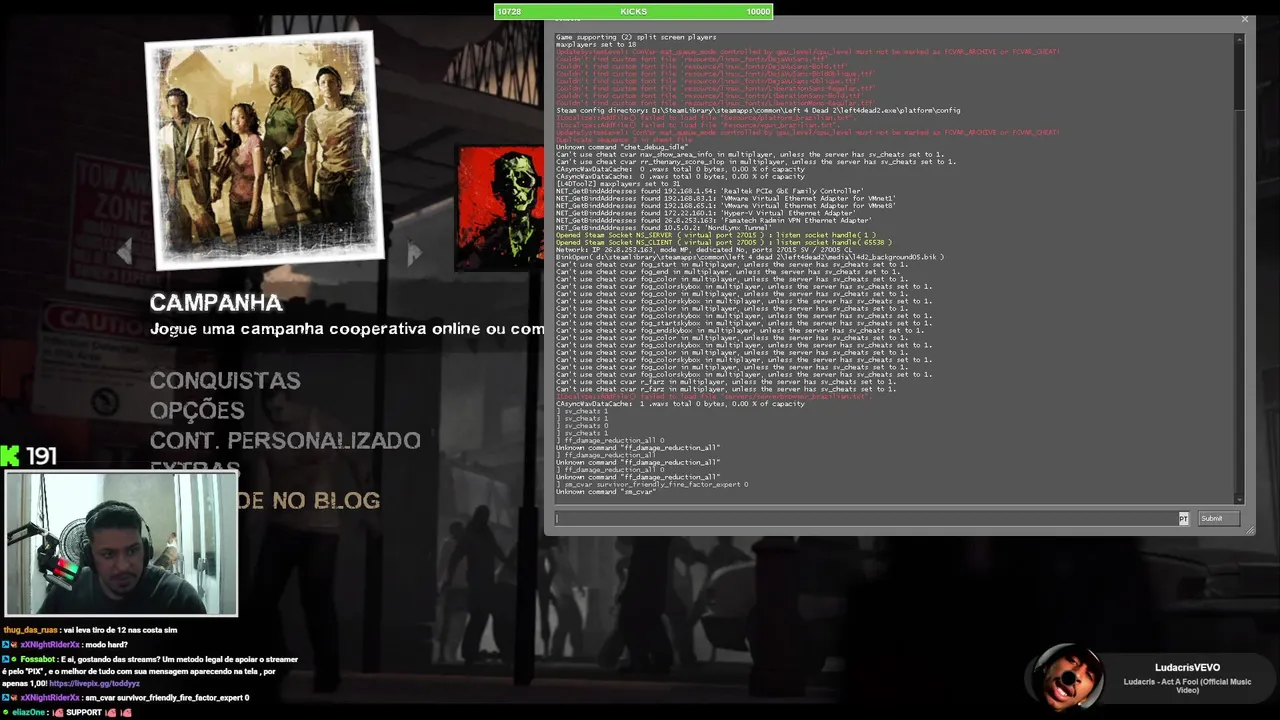Viewport: 1280px width, 720px height.
Task: Click the right arrow beside campaign poster
Action: [415, 254]
